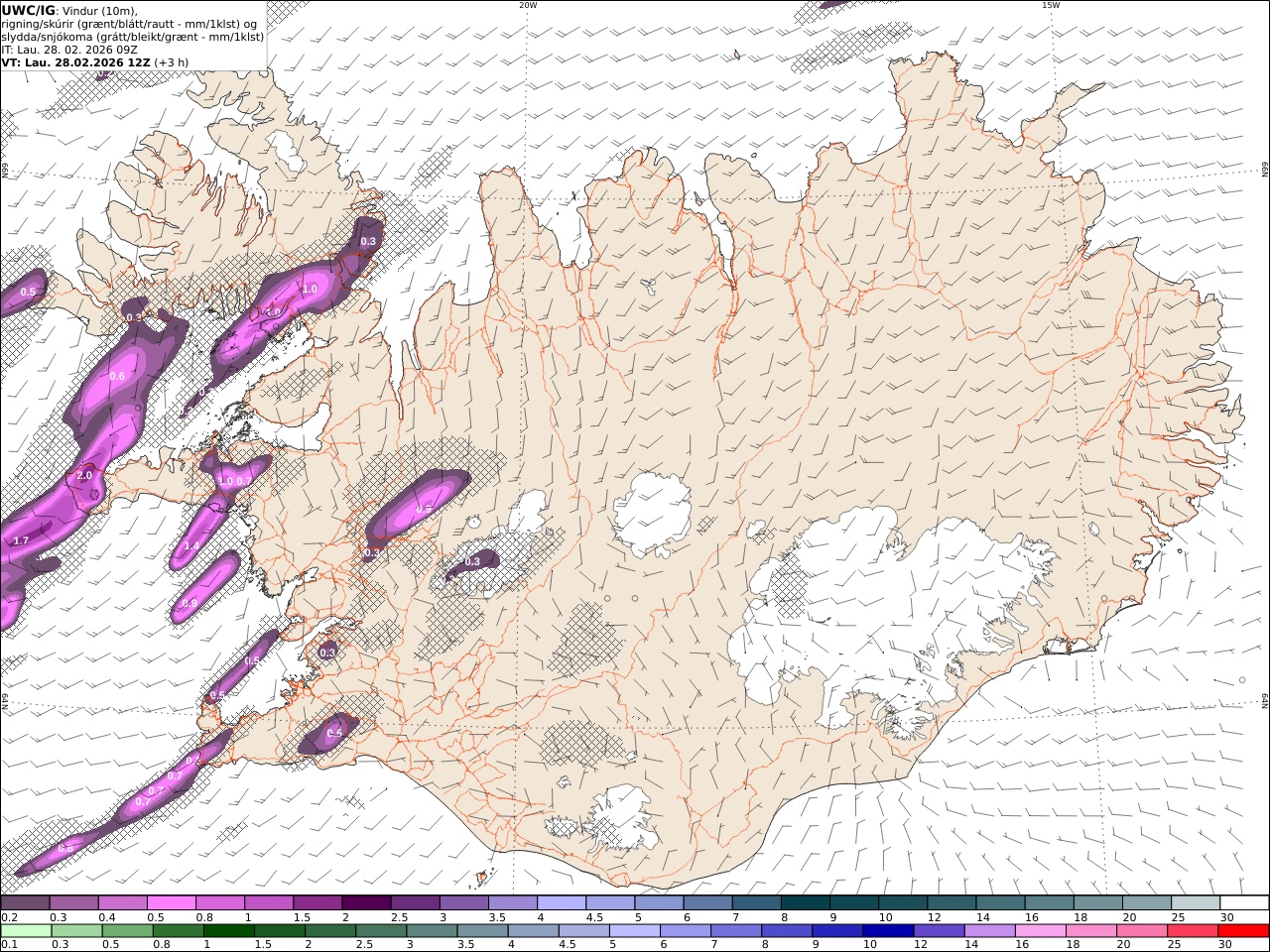The height and width of the screenshot is (952, 1270).
Task: Click the '2.0' precipitation value on the map
Action: tap(84, 476)
